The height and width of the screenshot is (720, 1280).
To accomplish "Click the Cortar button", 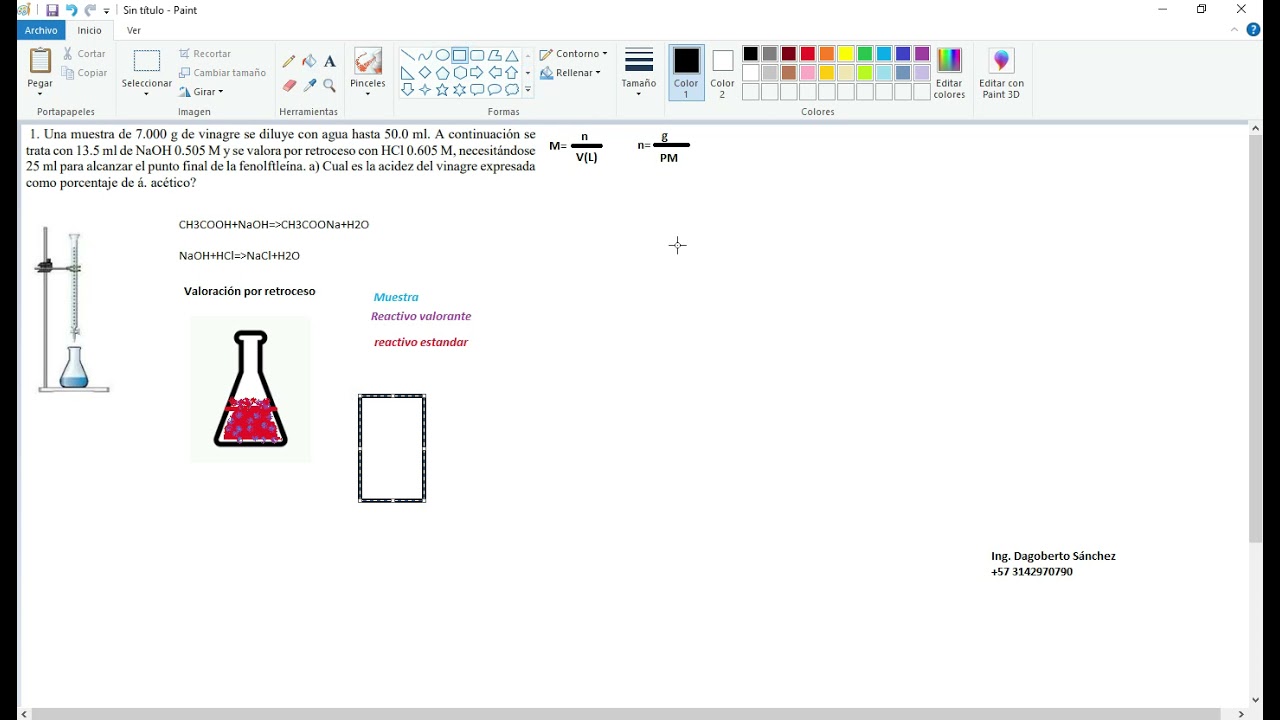I will click(84, 54).
